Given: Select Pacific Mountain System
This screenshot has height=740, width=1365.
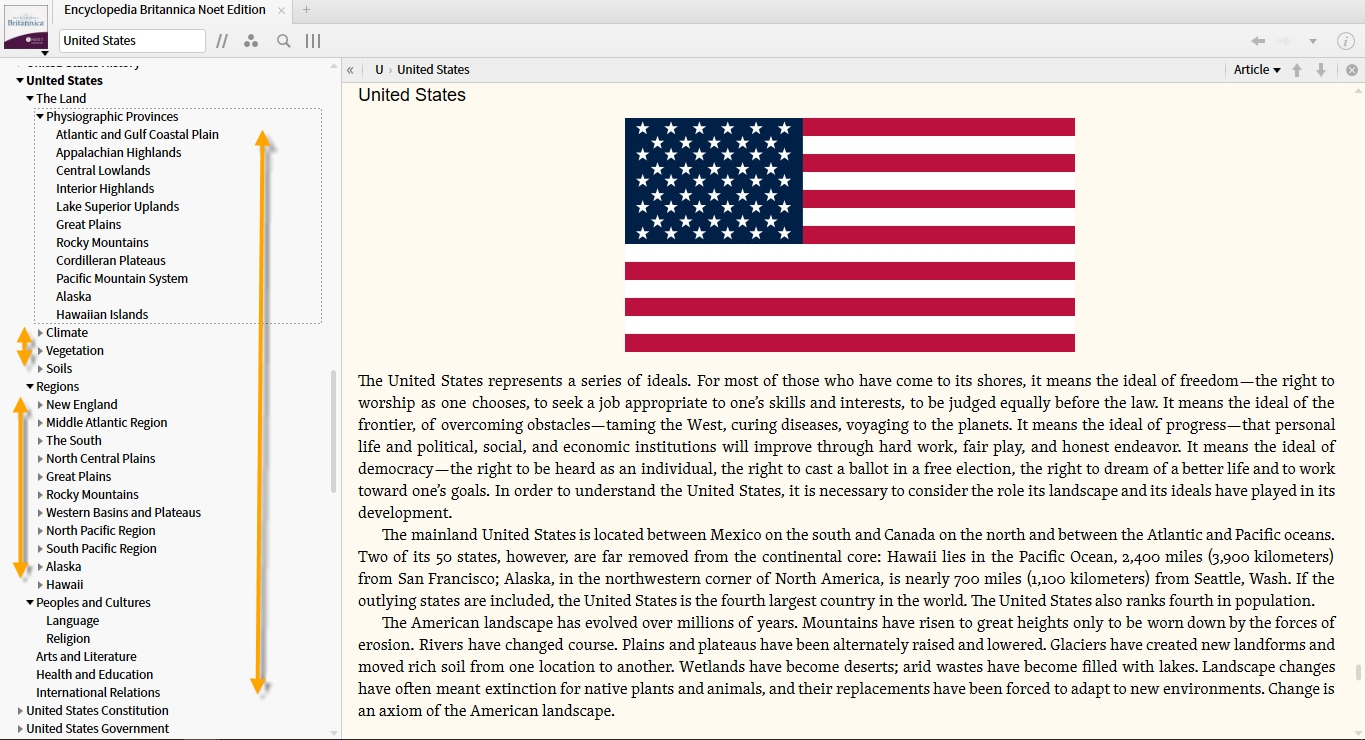Looking at the screenshot, I should (x=122, y=279).
